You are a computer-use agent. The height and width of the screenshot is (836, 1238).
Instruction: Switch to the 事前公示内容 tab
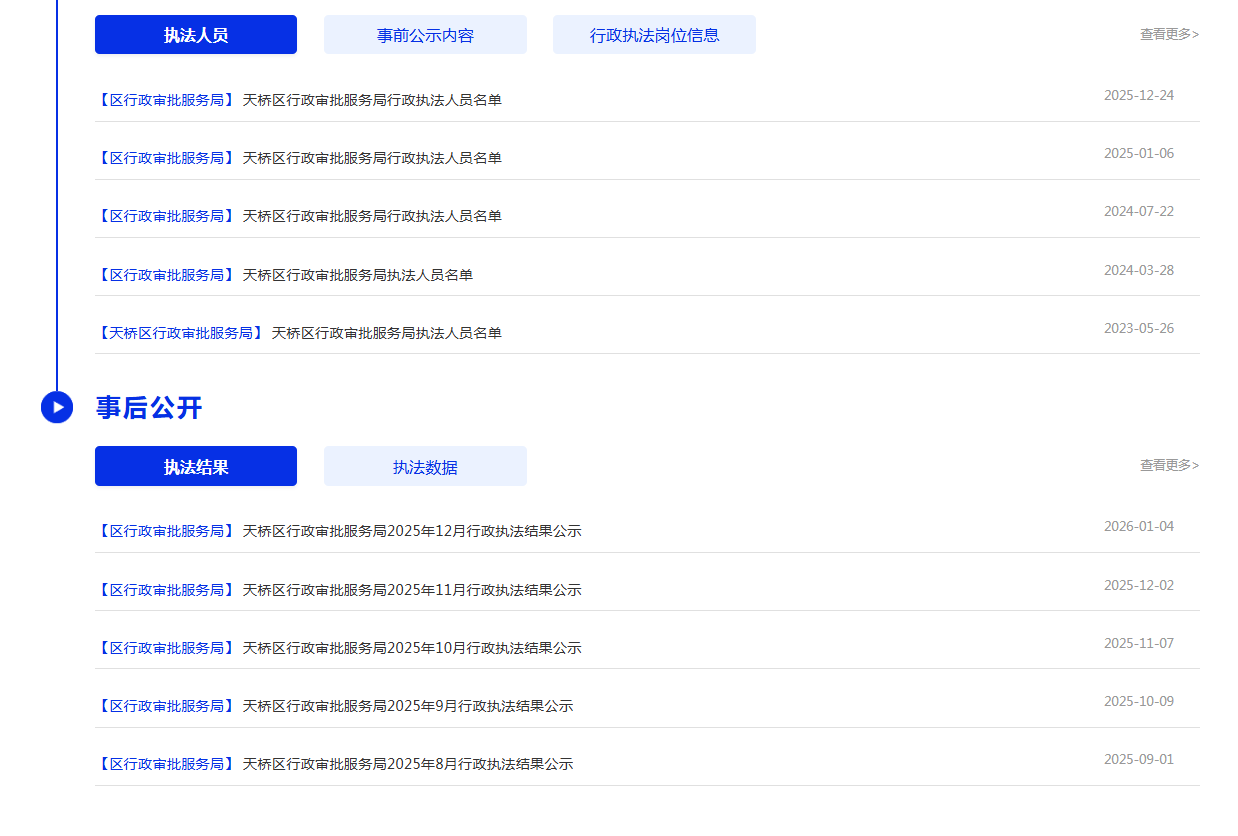click(425, 35)
